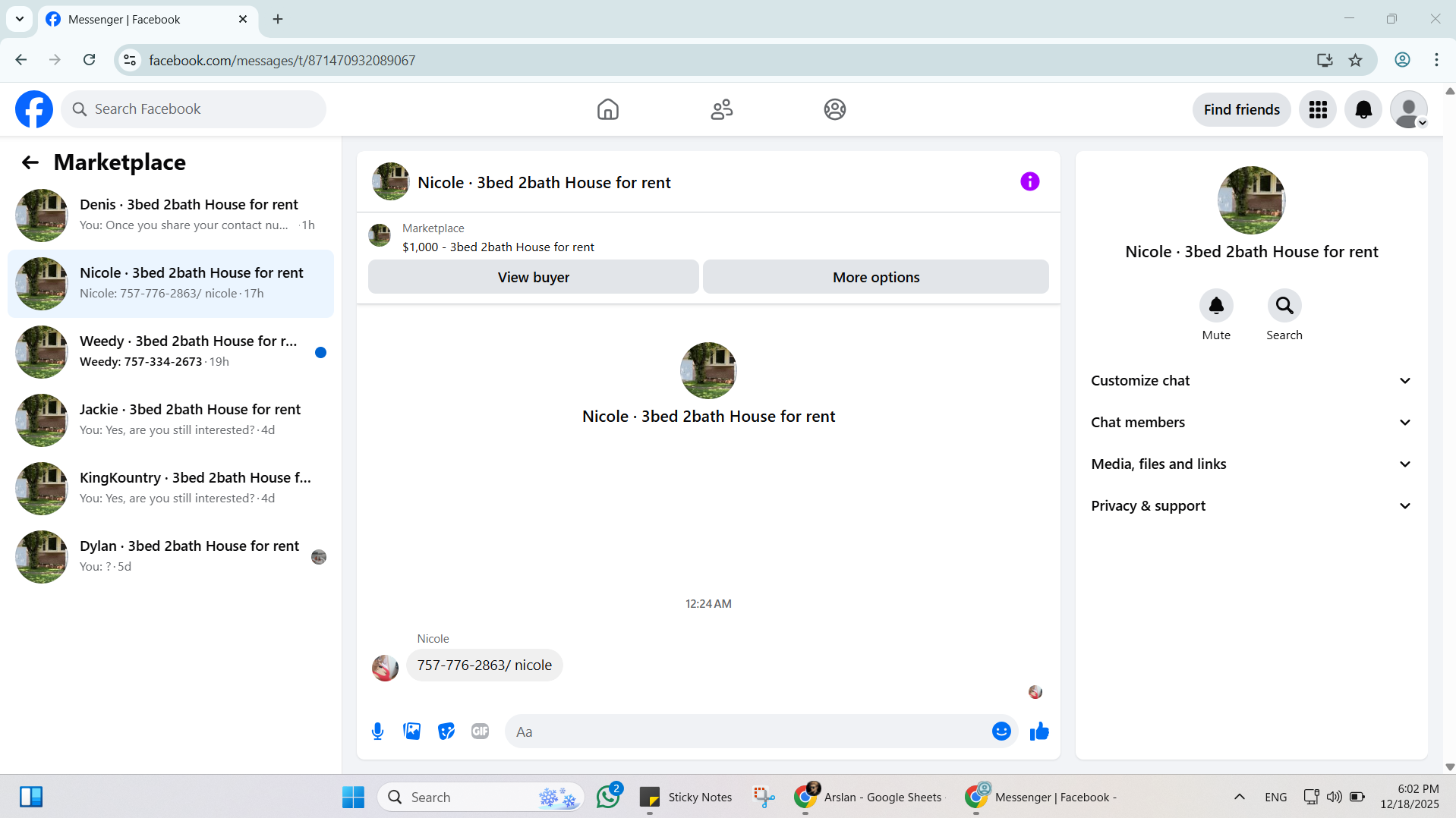Click the address bar URL

(282, 61)
